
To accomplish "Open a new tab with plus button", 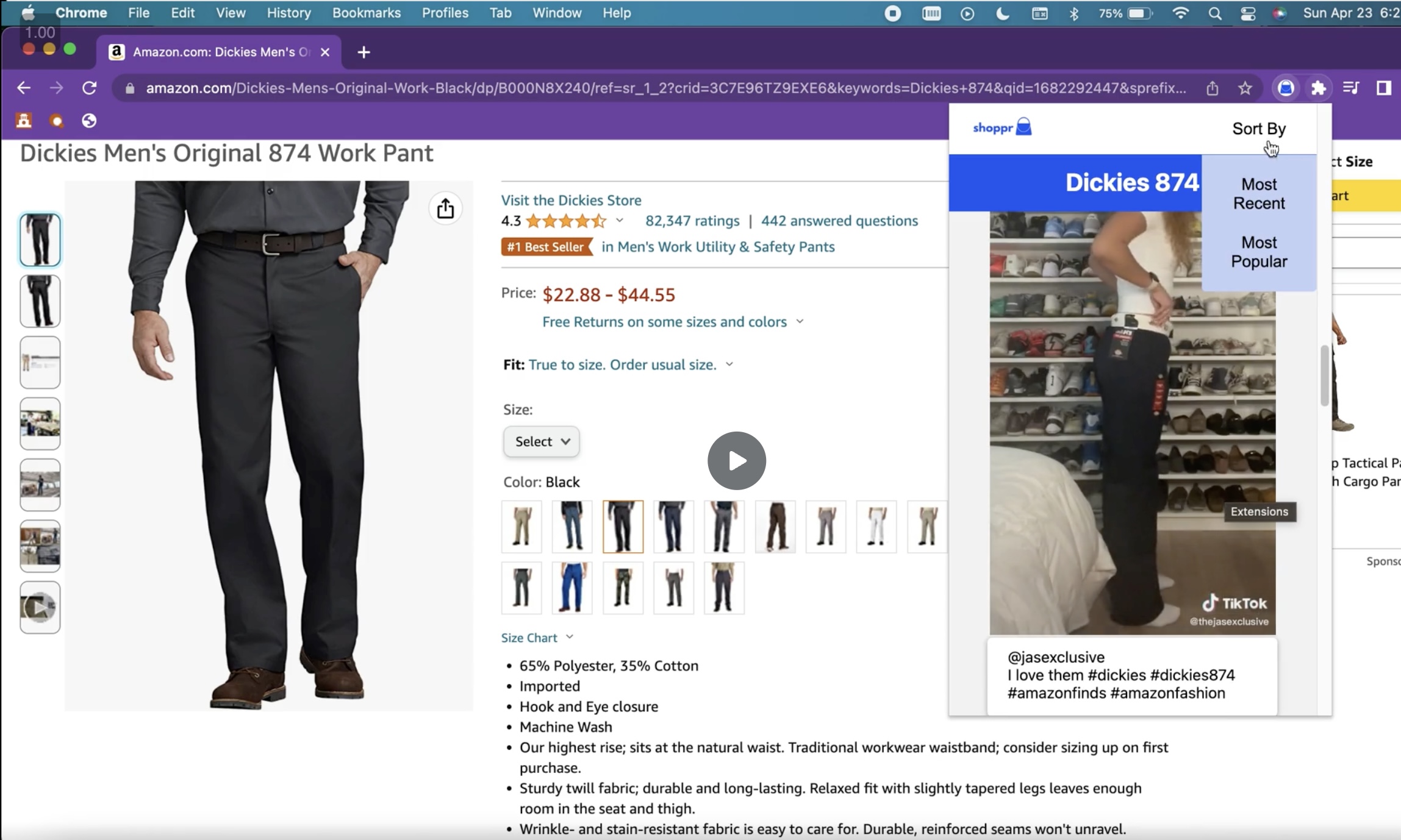I will click(364, 52).
